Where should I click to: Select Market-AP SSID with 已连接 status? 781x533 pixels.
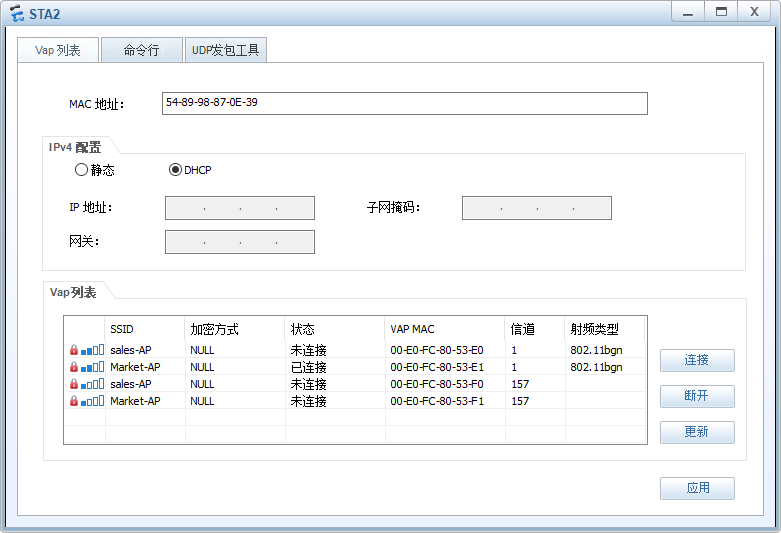coord(135,367)
